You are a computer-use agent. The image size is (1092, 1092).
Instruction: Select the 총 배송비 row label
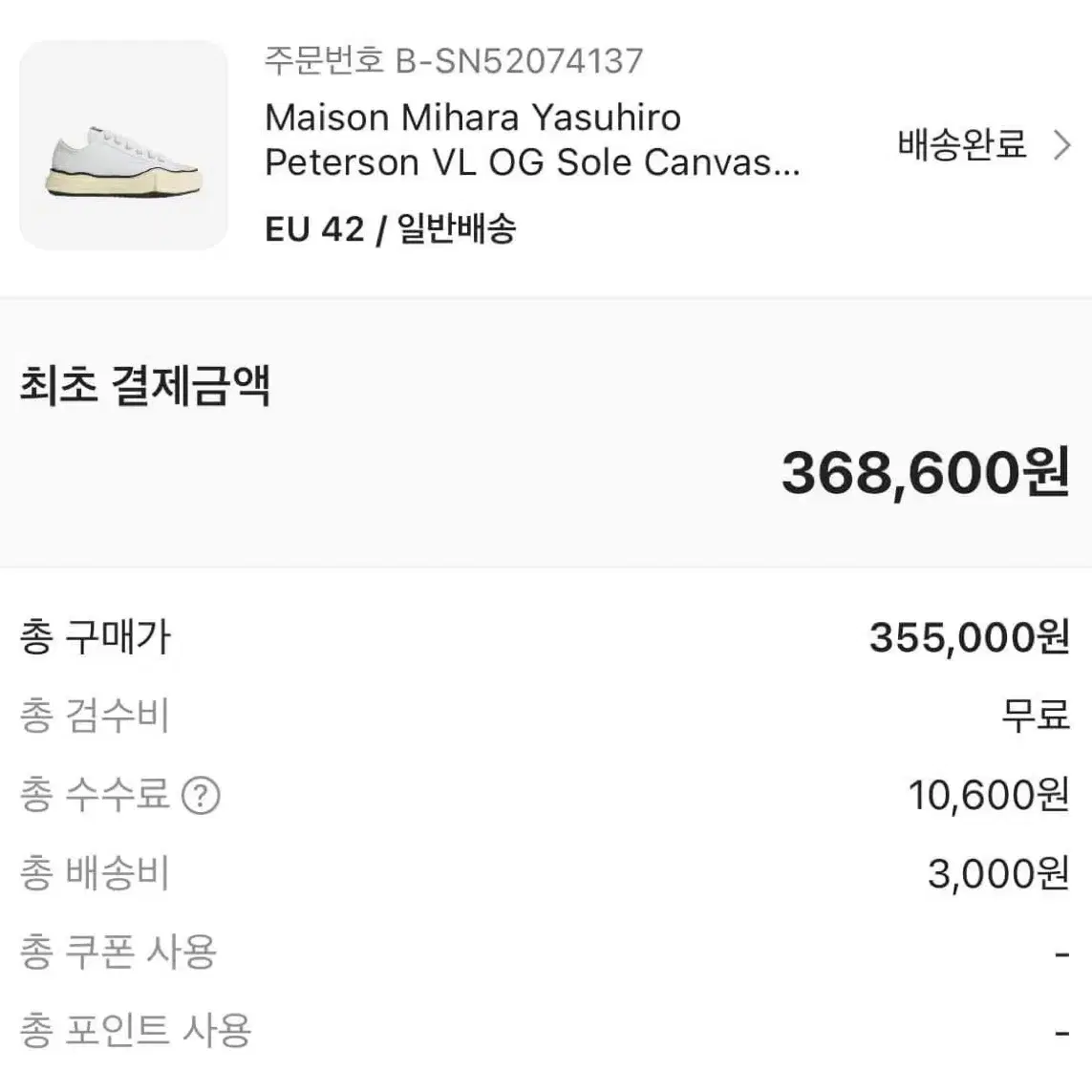pos(95,873)
